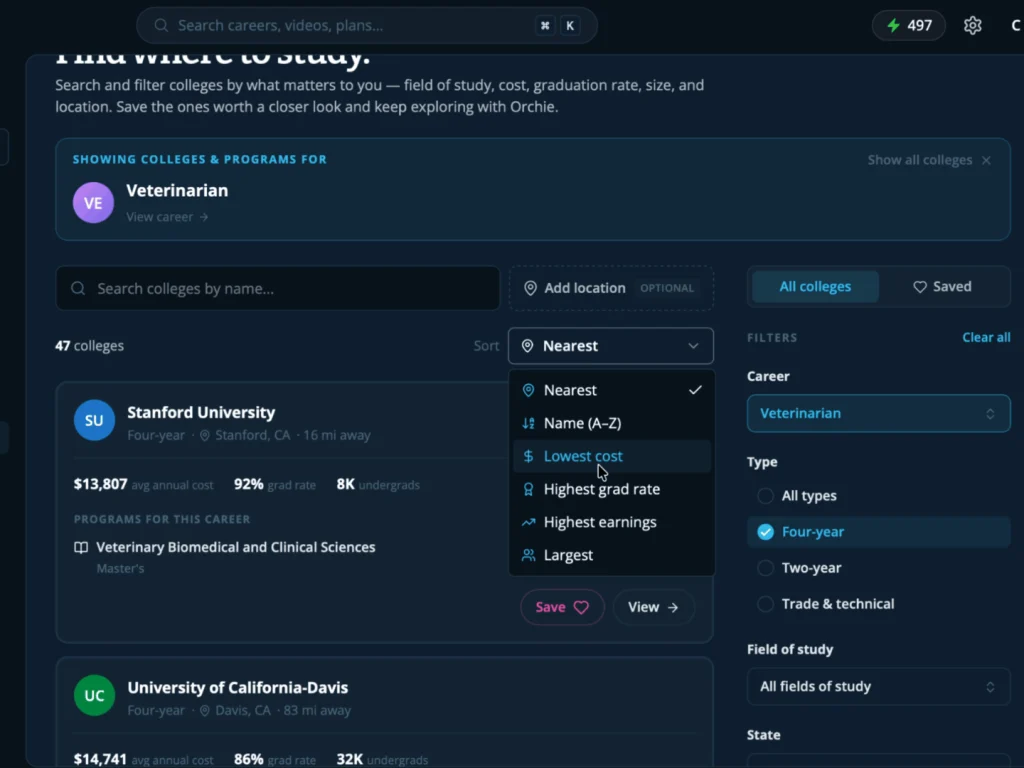
Task: Click the 47 colleges count text
Action: [89, 346]
